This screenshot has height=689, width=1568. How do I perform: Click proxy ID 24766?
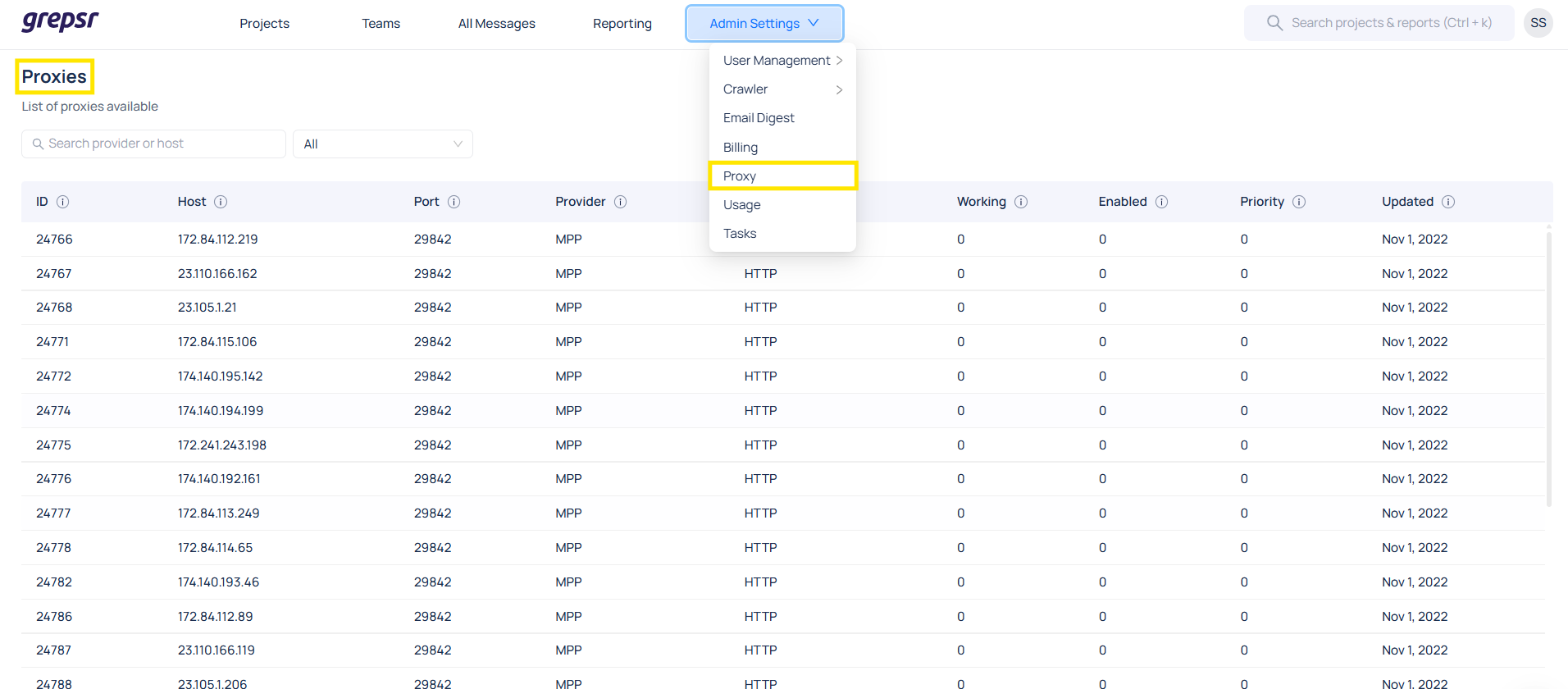(54, 240)
